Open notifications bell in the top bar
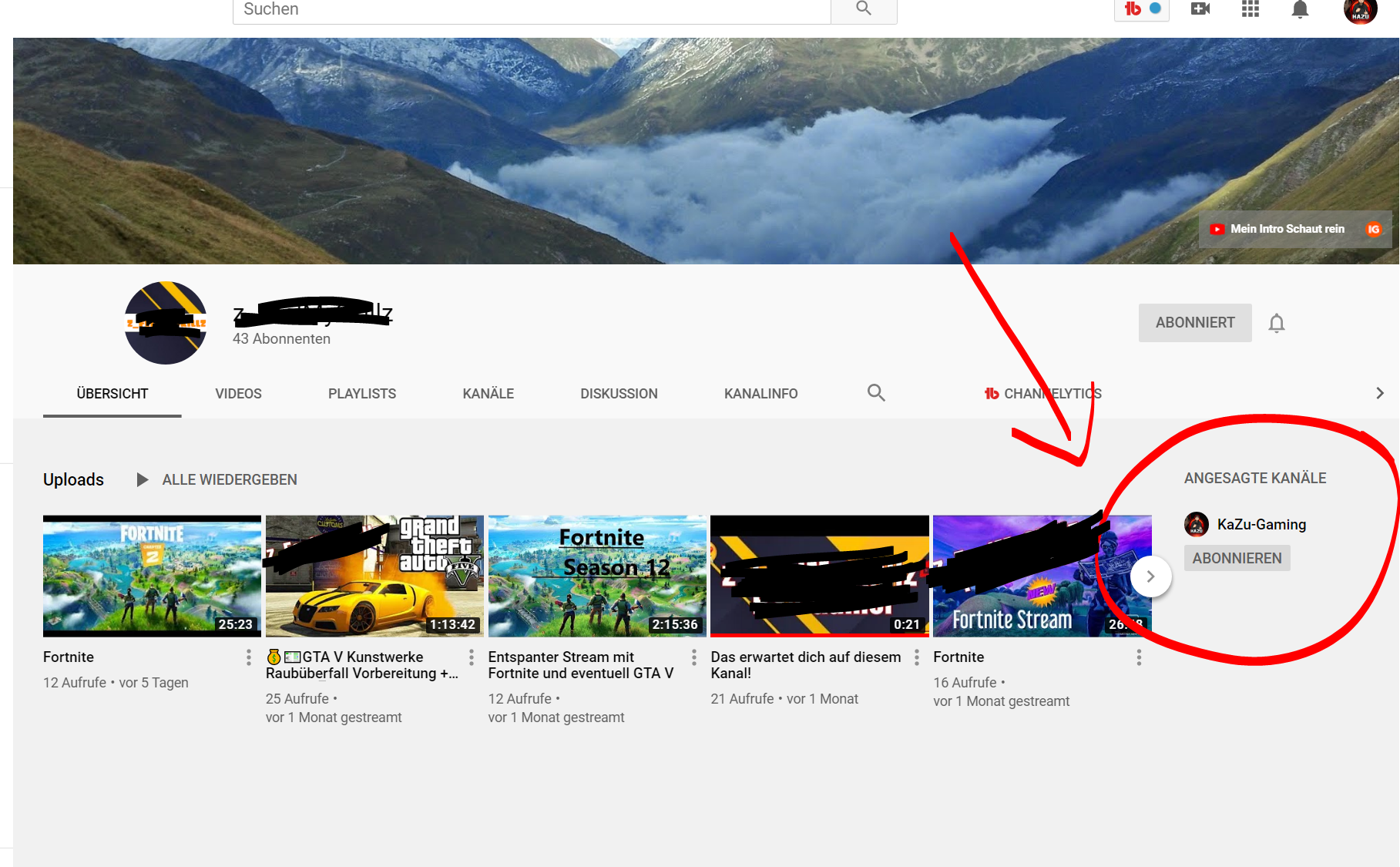Screen dimensions: 1400x867 click(x=1300, y=9)
